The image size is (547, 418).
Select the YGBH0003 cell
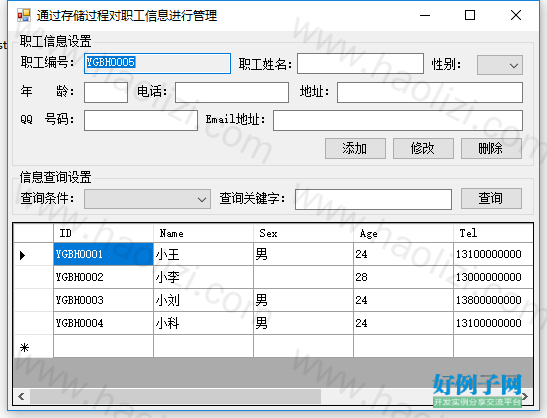103,300
